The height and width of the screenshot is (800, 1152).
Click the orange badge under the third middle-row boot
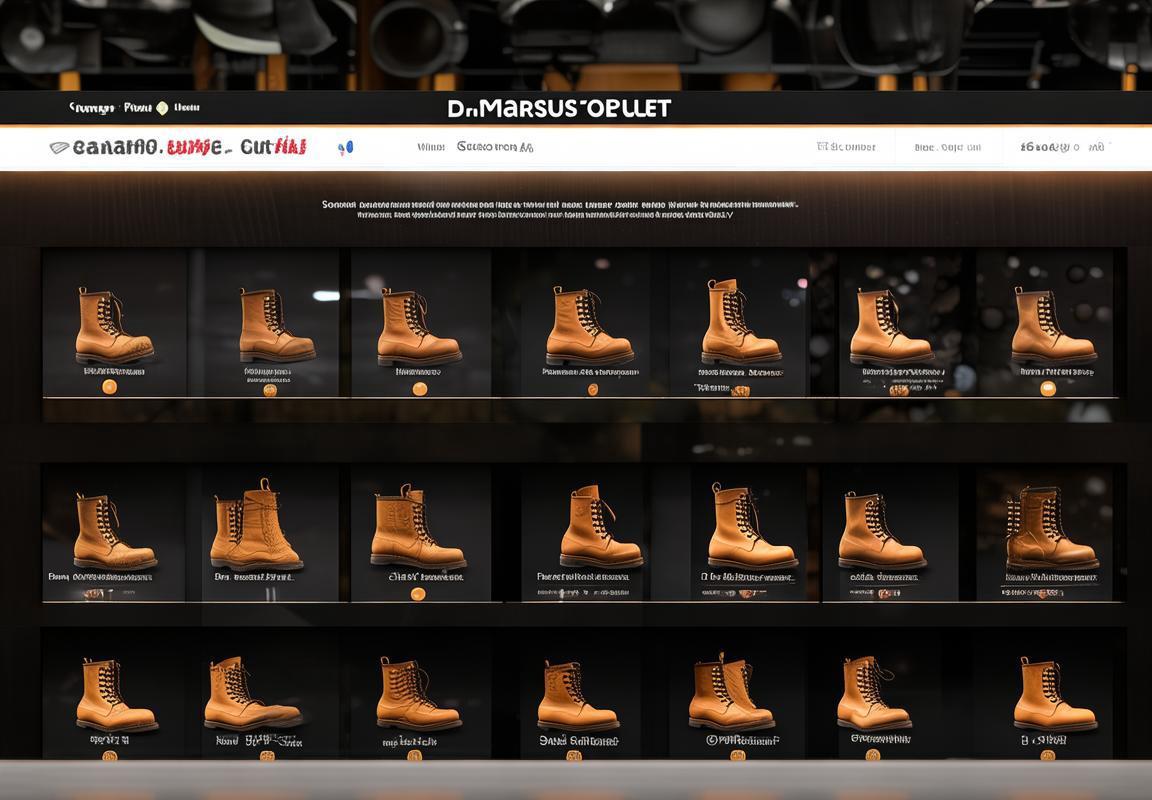(x=418, y=594)
